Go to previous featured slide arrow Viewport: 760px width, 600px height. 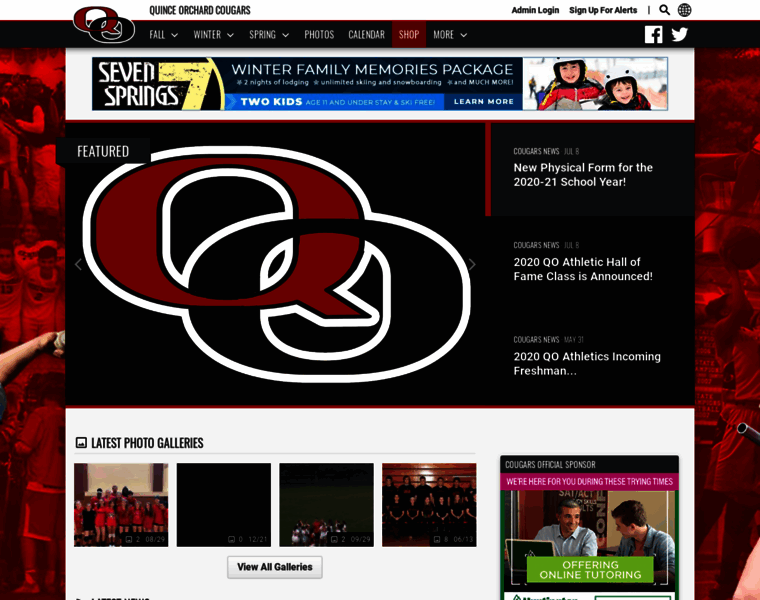point(79,264)
